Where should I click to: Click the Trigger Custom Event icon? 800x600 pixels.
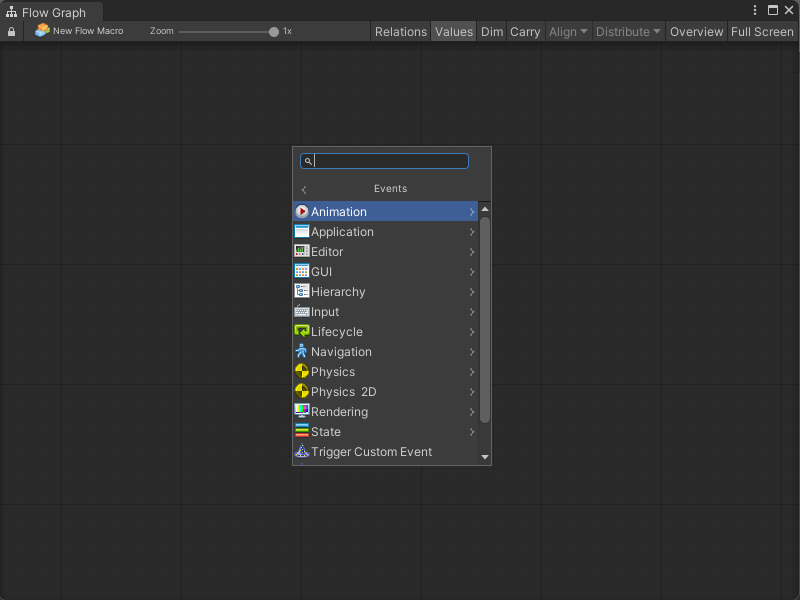(x=302, y=452)
